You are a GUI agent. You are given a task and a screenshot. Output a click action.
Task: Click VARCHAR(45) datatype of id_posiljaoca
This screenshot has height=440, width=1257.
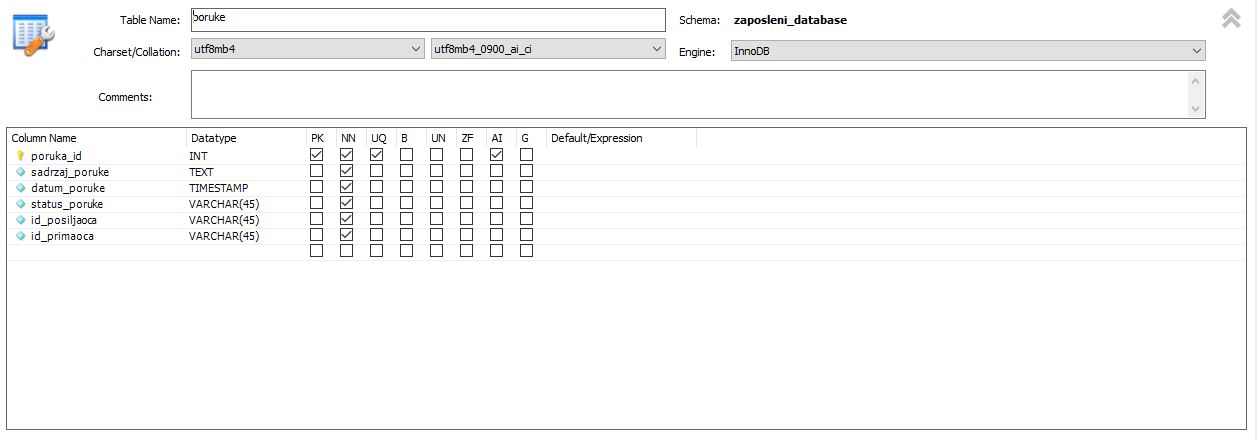224,220
